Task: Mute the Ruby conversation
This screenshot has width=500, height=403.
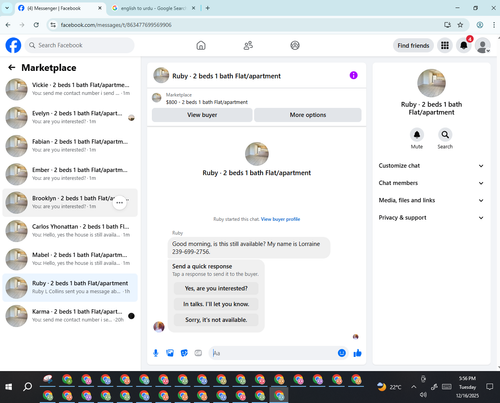Action: point(417,135)
